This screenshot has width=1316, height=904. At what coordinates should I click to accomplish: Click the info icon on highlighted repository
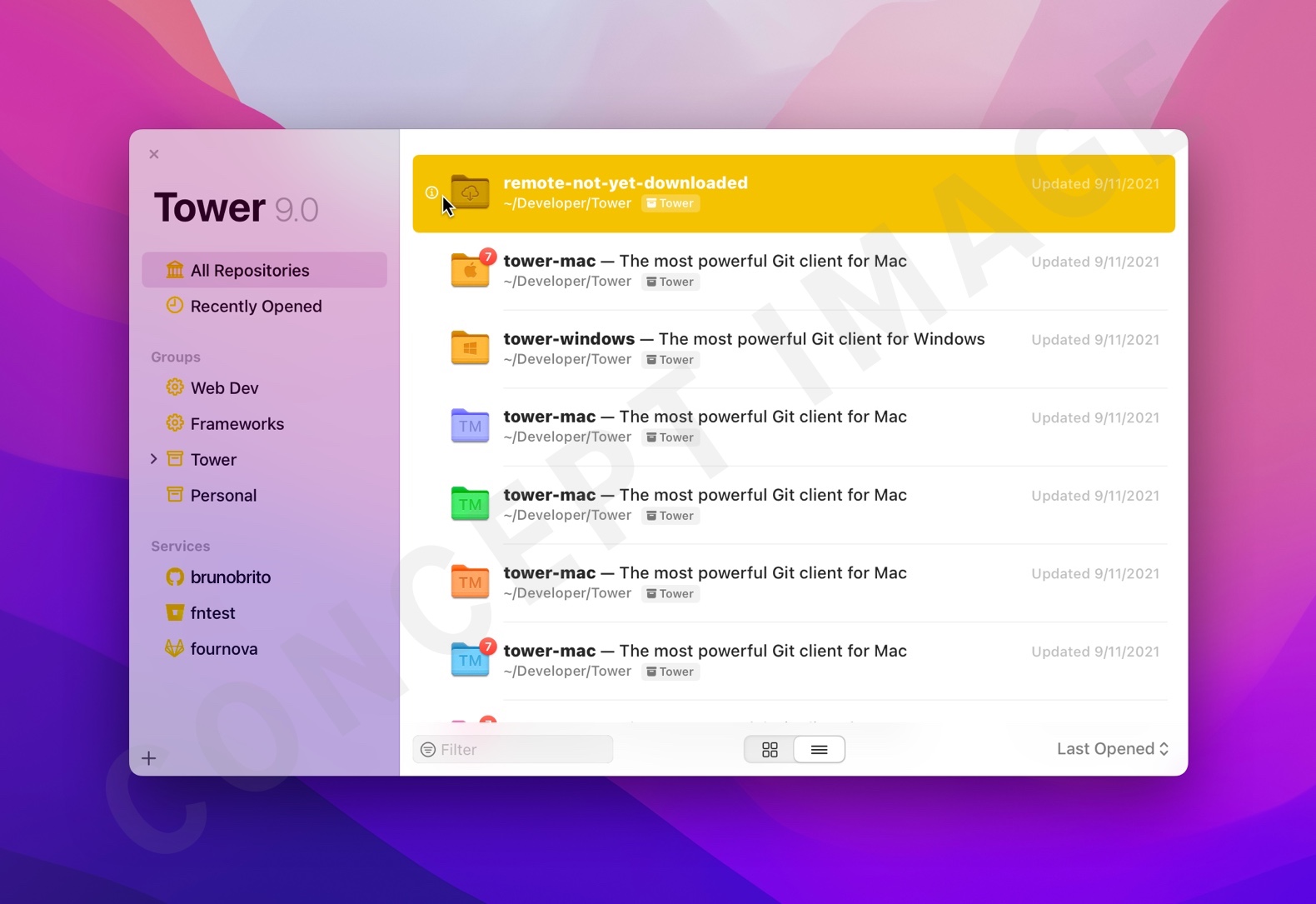click(431, 192)
